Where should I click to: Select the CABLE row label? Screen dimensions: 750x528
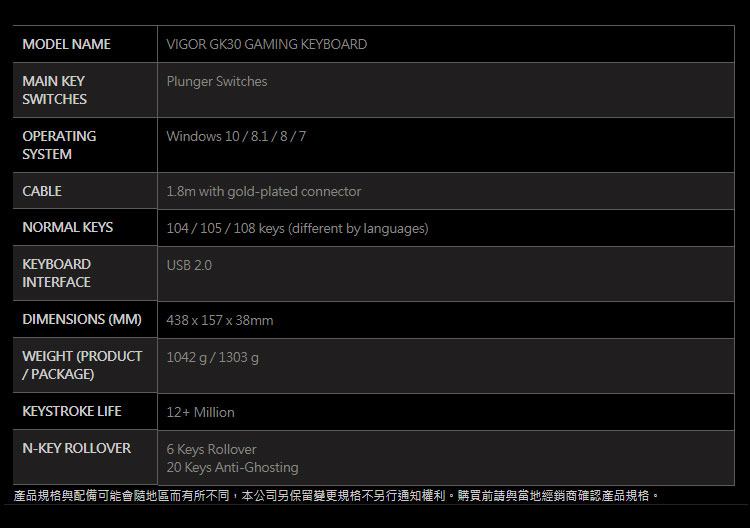tap(42, 191)
